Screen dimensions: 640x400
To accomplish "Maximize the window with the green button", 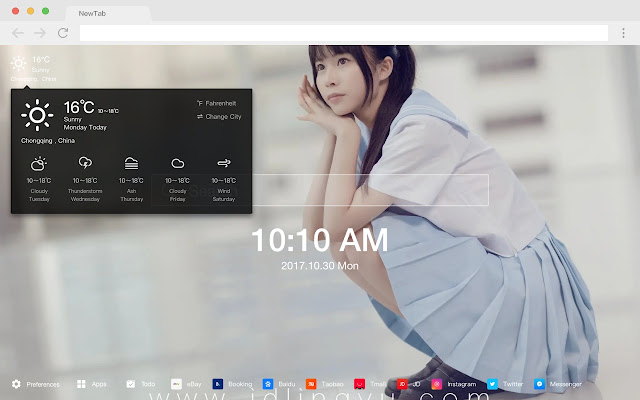I will coord(46,11).
